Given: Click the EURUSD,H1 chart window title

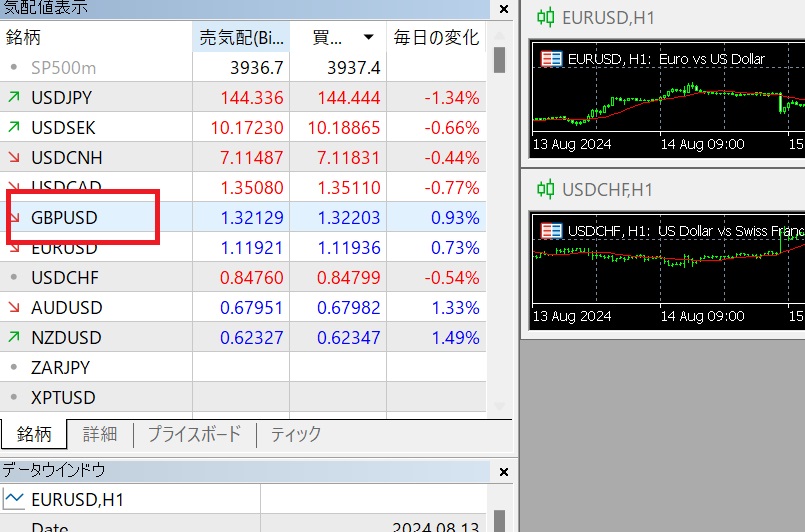Looking at the screenshot, I should pos(608,18).
